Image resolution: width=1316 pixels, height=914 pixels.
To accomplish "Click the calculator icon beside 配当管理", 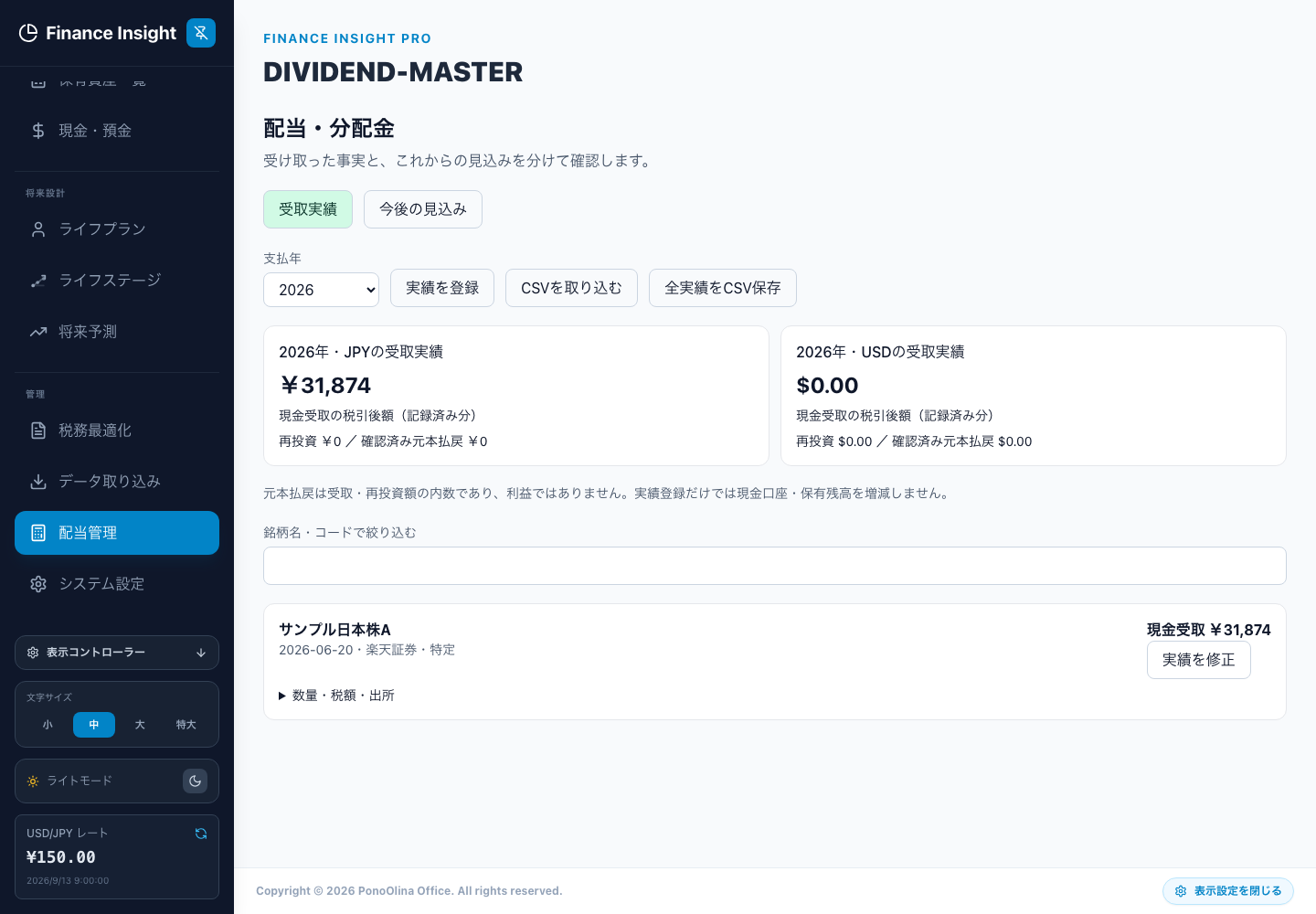I will tap(38, 533).
